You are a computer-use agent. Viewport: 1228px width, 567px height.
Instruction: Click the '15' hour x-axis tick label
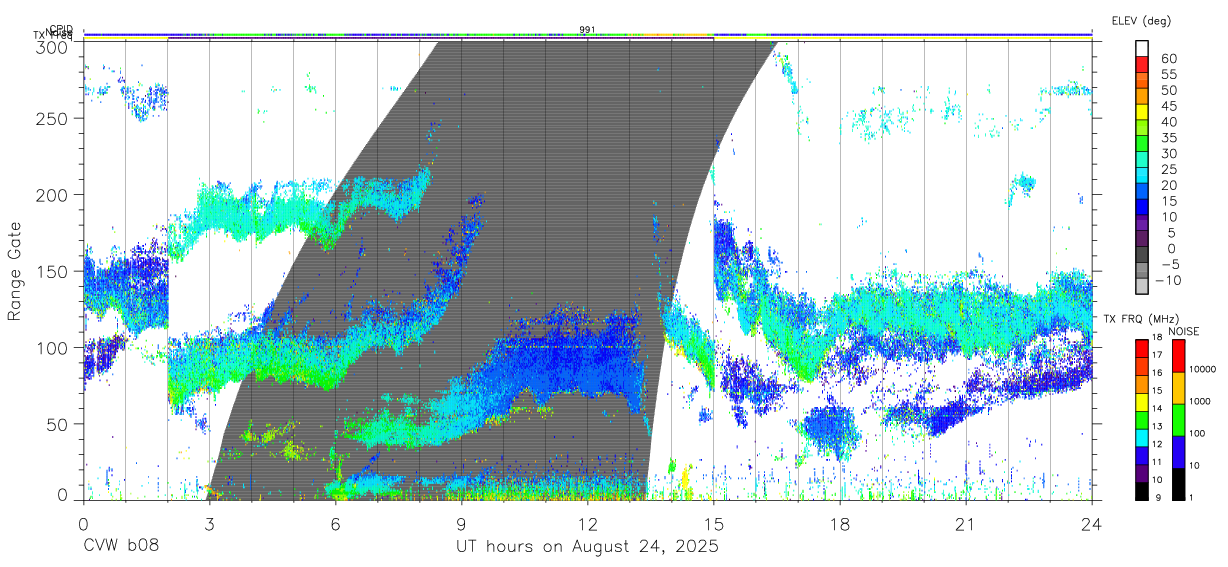point(714,524)
